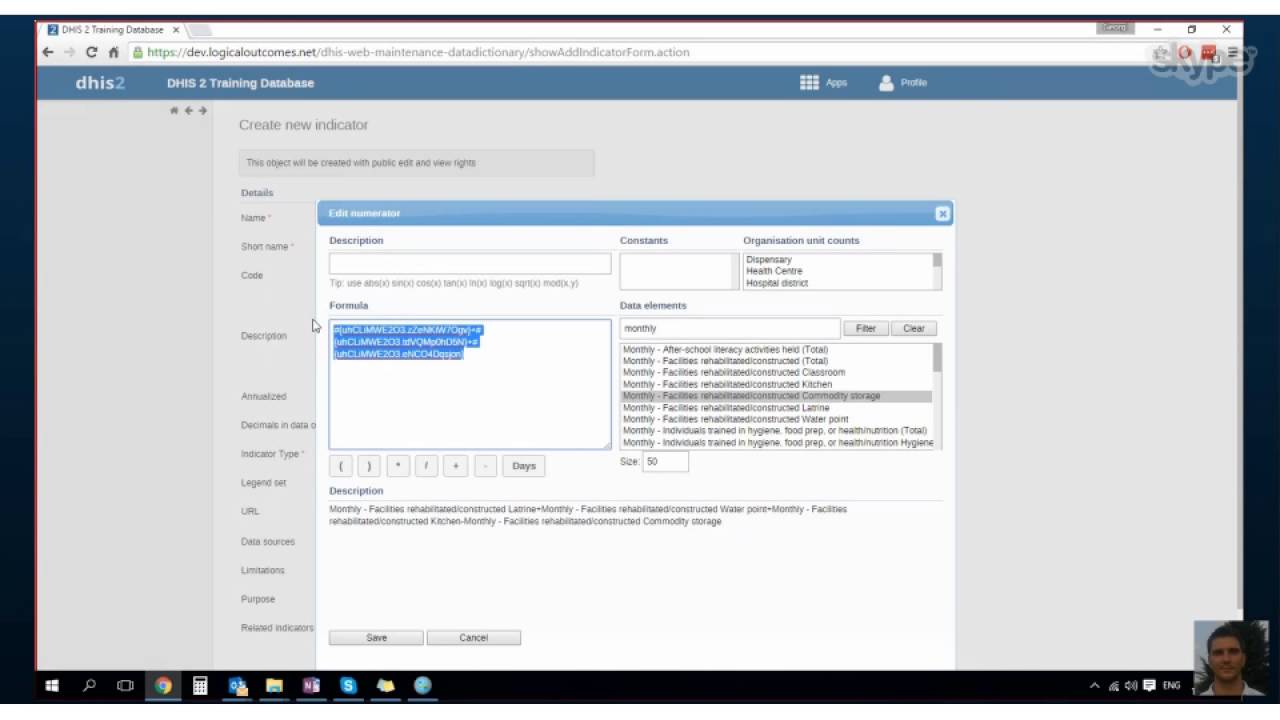
Task: Insert division operator into formula
Action: click(x=426, y=466)
